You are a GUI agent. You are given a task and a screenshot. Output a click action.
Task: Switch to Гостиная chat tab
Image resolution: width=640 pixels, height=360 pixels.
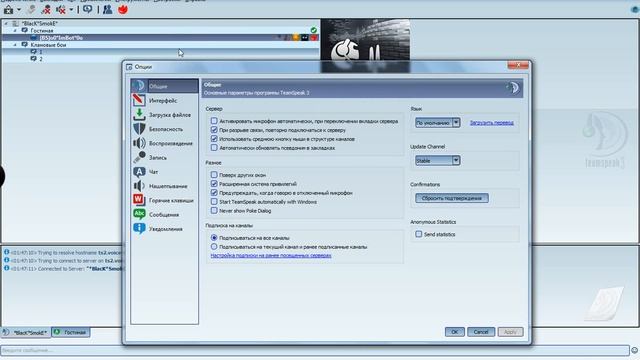[71, 332]
